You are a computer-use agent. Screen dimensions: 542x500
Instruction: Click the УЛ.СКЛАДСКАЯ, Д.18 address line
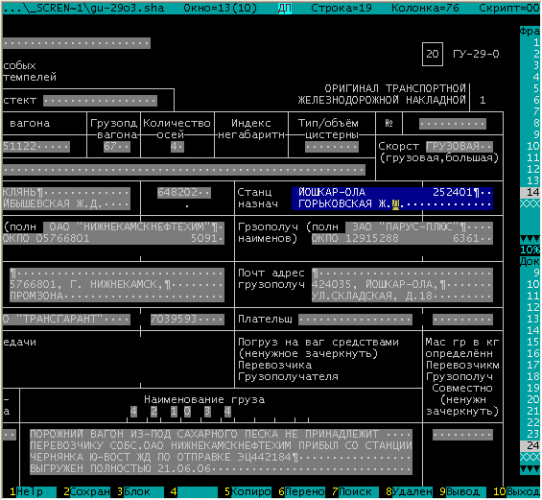tap(402, 296)
